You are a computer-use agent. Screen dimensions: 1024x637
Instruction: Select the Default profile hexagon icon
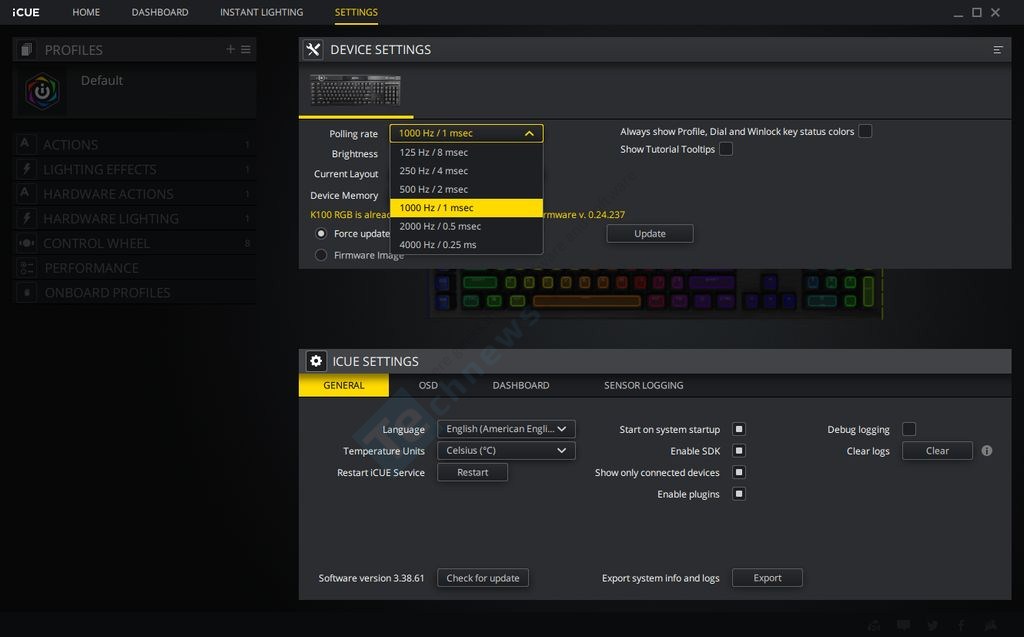42,91
